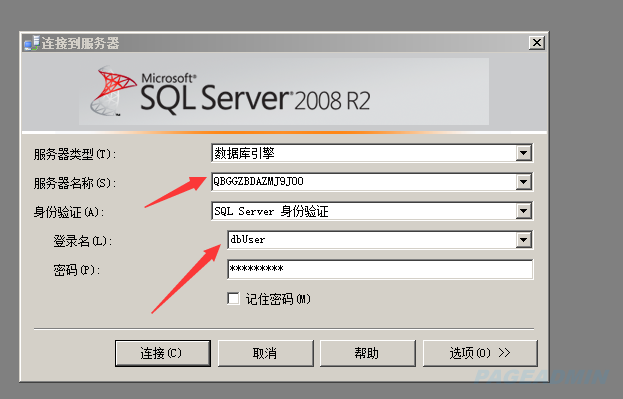The width and height of the screenshot is (623, 399).
Task: Focus the 密码 password field
Action: 380,269
